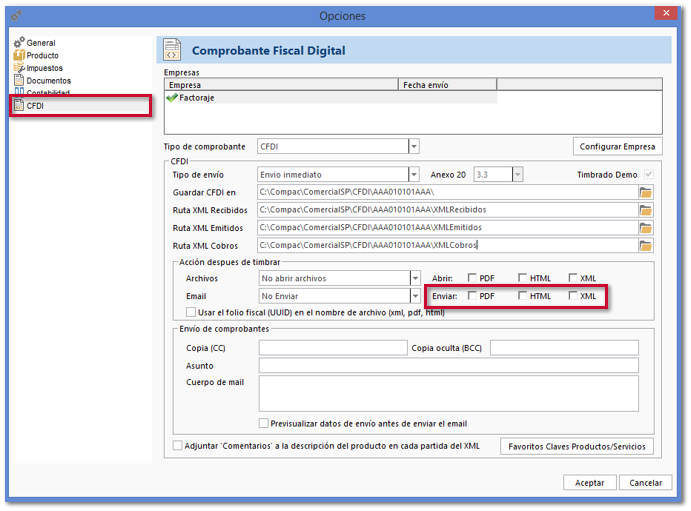Viewport: 691px width, 511px height.
Task: Check the Abrir HTML checkbox
Action: pos(523,278)
